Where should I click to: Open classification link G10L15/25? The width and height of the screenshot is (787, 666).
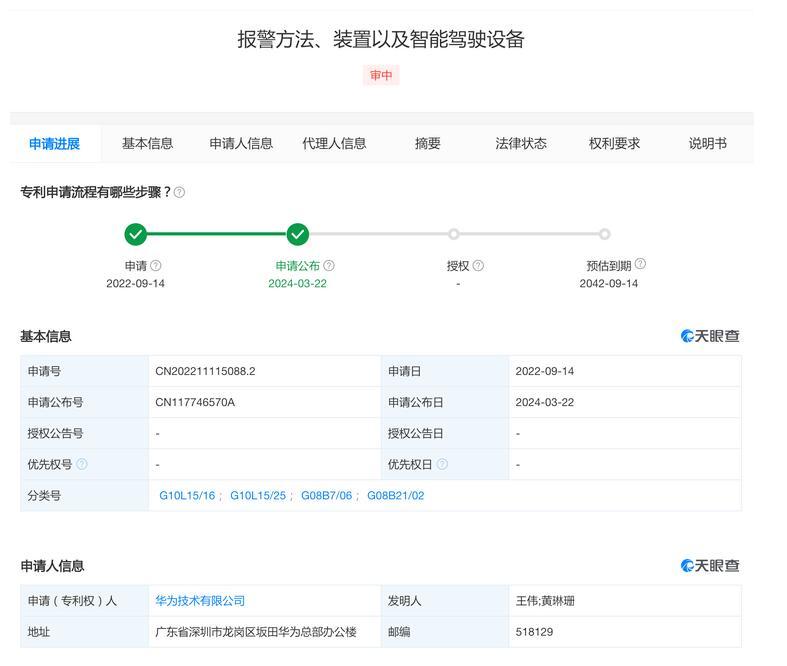pyautogui.click(x=258, y=496)
